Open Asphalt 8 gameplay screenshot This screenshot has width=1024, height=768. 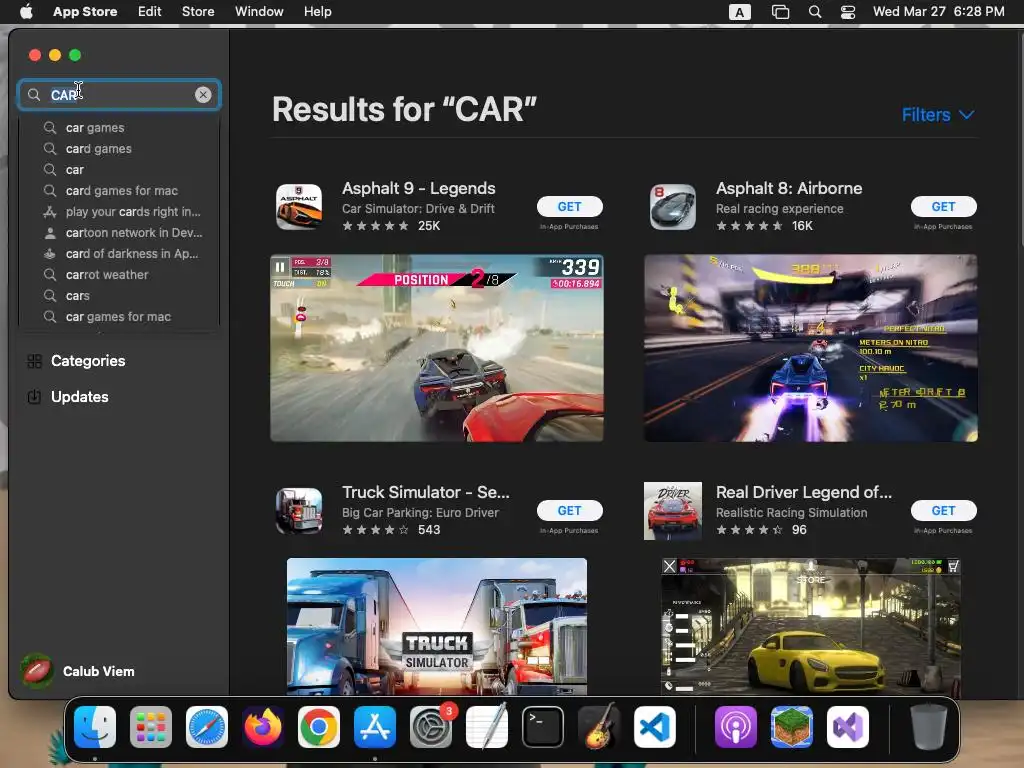[x=810, y=348]
